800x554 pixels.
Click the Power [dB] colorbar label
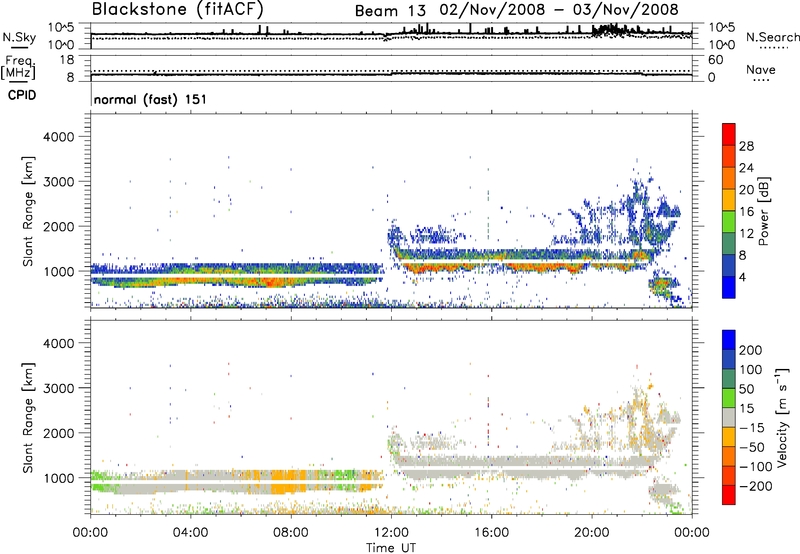point(763,211)
